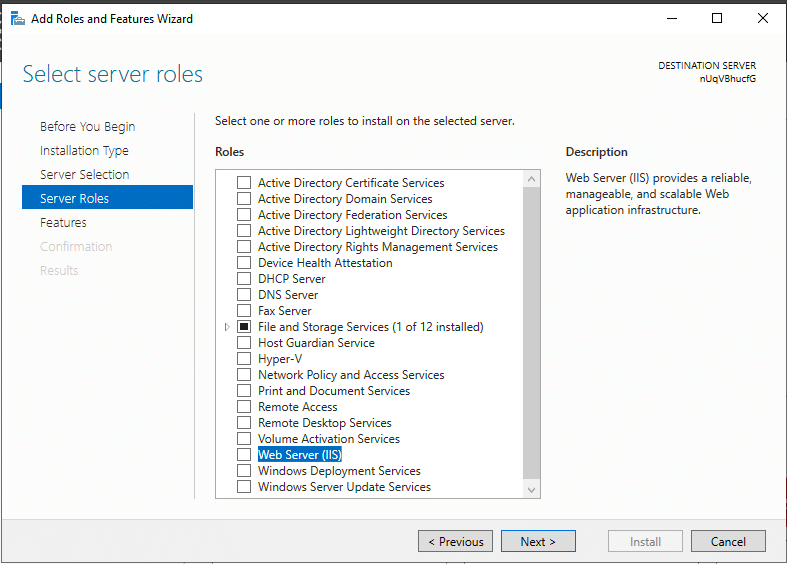Check the DNS Server role
Screen dimensions: 787x564
pos(244,295)
